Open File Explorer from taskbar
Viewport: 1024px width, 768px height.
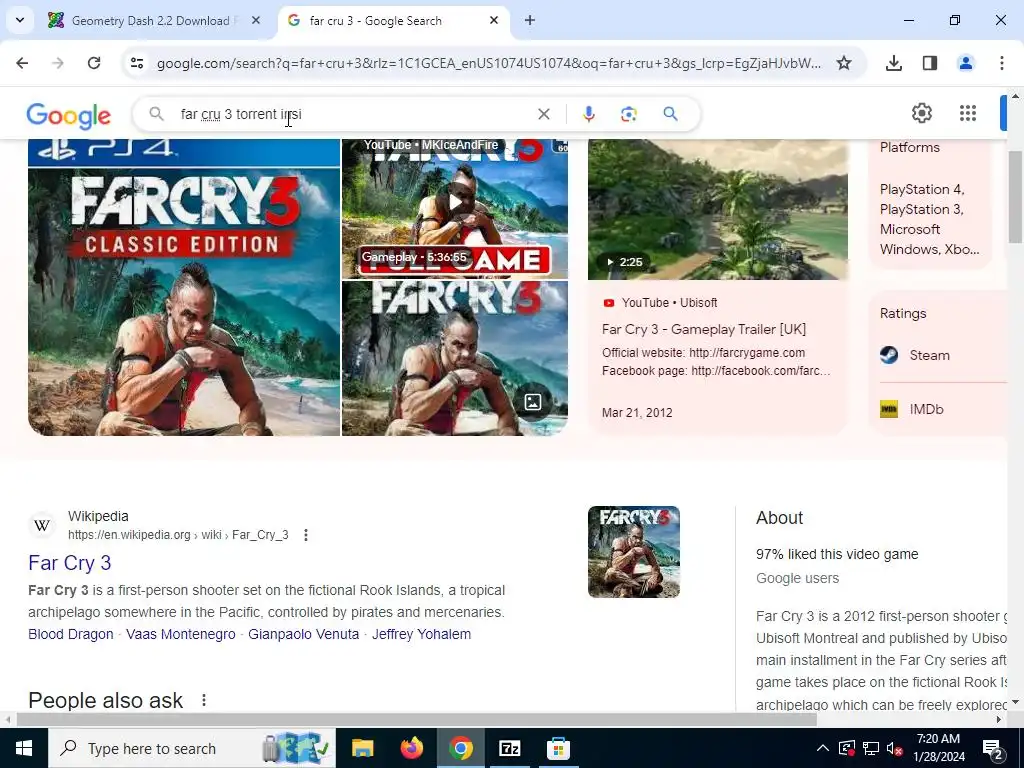[362, 748]
